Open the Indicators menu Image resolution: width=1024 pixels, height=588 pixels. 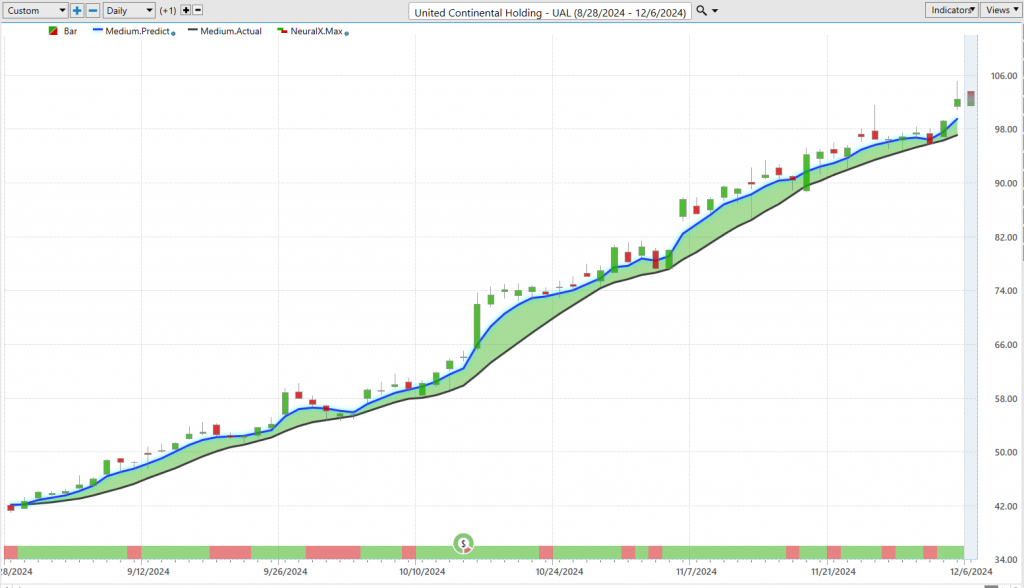click(951, 10)
